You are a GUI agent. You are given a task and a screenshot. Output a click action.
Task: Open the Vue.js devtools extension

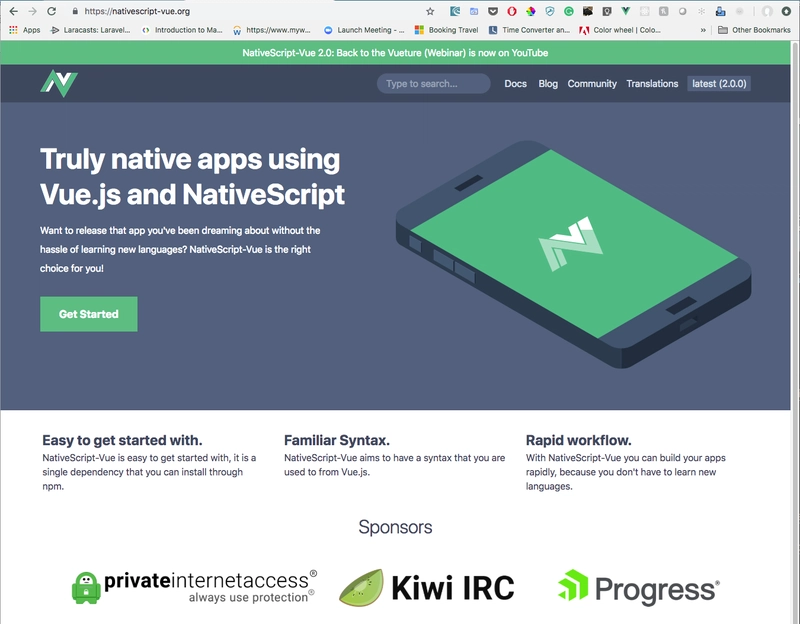[x=626, y=11]
